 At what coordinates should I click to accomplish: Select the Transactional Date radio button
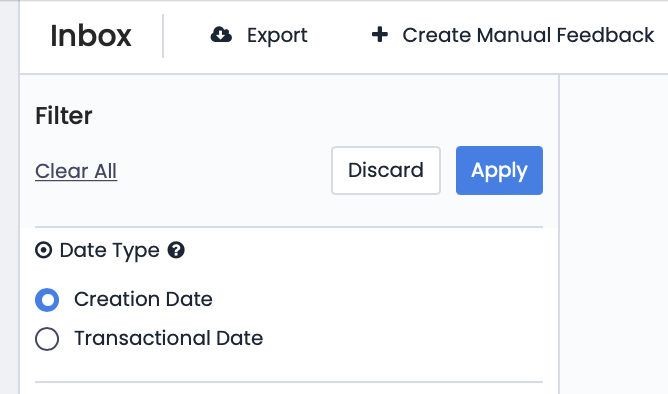click(47, 339)
